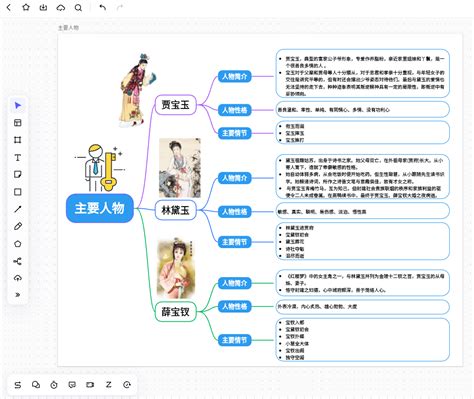474x399 pixels.
Task: Click the businessman with key illustration
Action: (x=100, y=168)
